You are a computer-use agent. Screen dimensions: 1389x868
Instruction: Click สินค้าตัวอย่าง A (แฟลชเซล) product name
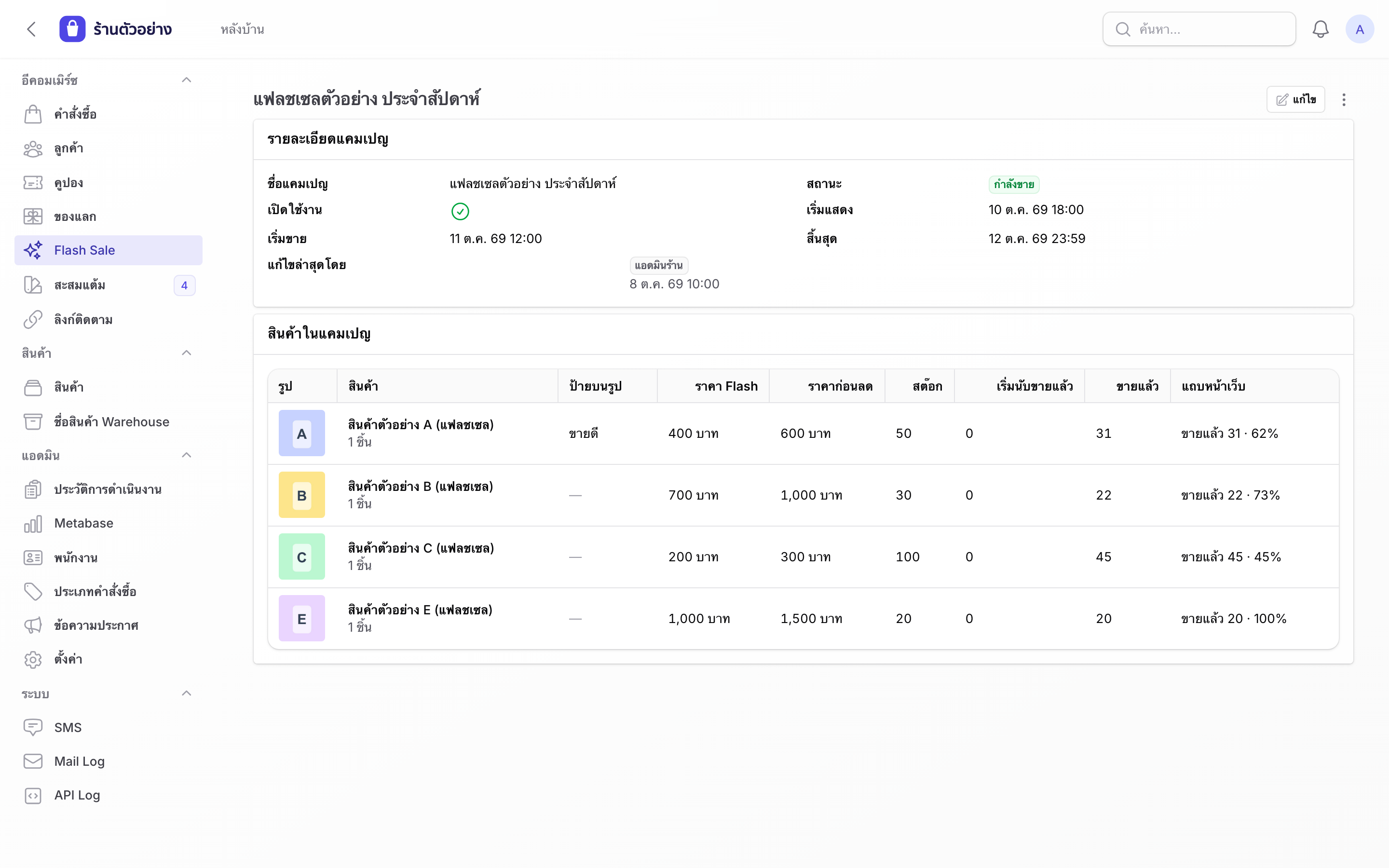(x=421, y=425)
